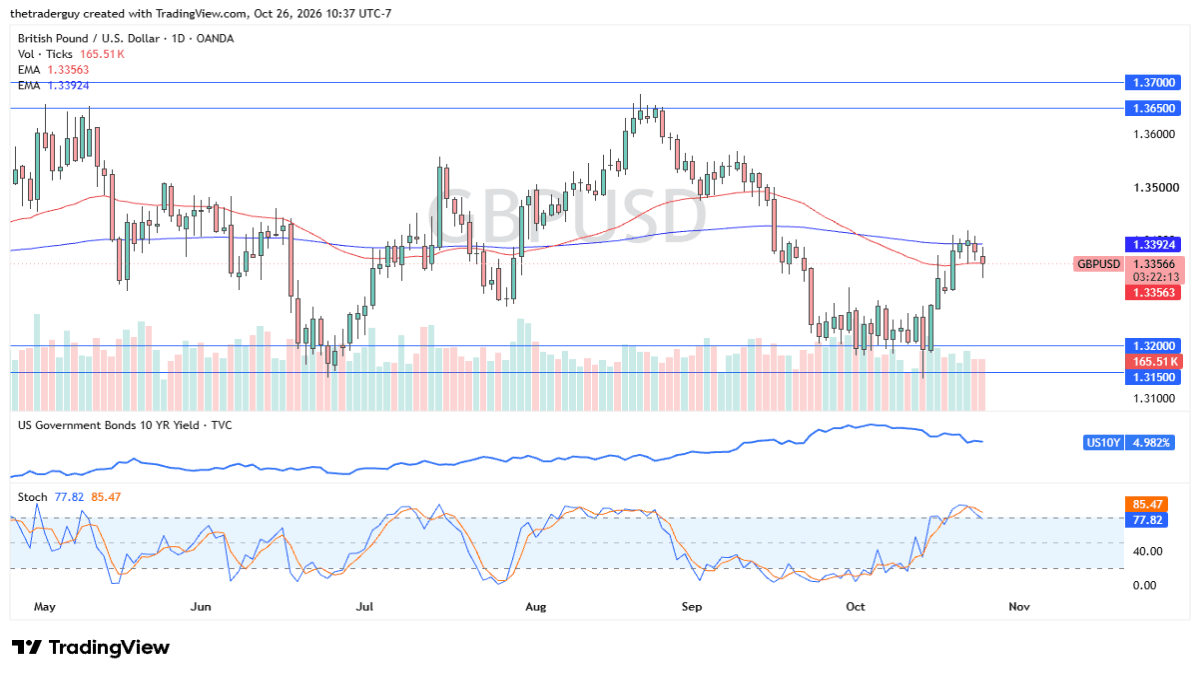Select the British Pound / U.S. Dollar chart title
Image resolution: width=1200 pixels, height=675 pixels.
[x=128, y=38]
